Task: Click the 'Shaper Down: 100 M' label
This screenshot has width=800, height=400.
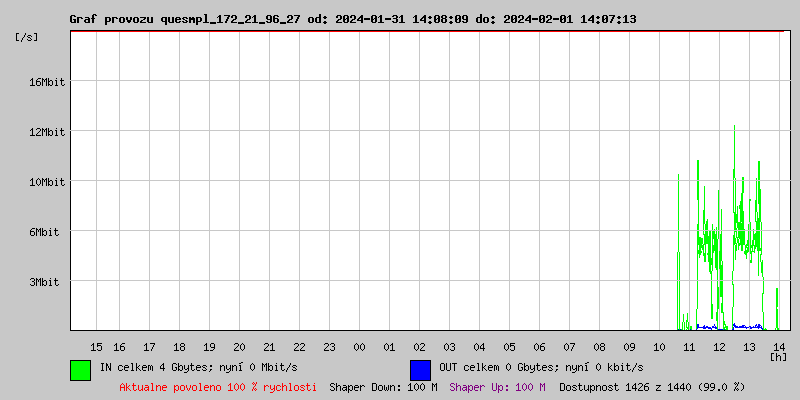Action: pyautogui.click(x=383, y=386)
